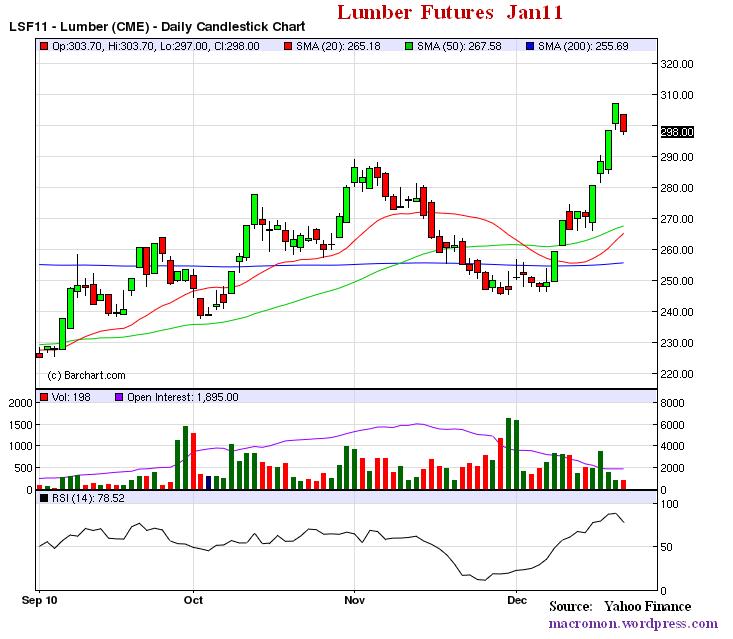Click the highest green candlestick near 305
733x639 pixels.
coord(615,113)
